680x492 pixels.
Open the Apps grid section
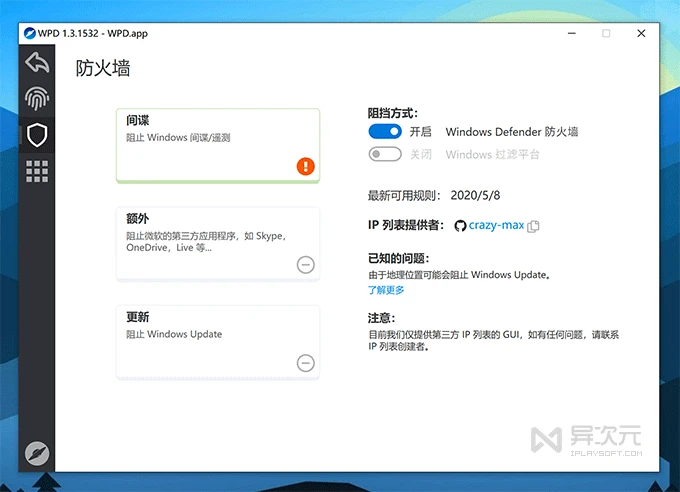[x=37, y=171]
